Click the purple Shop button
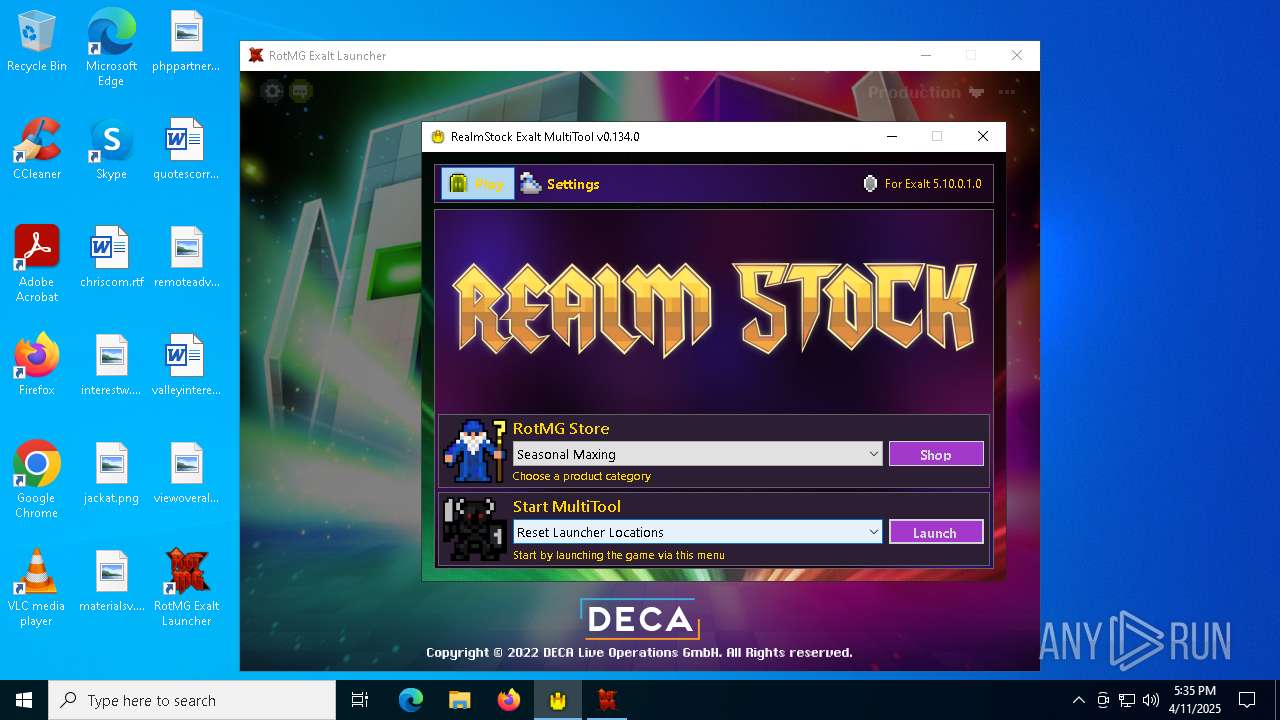This screenshot has width=1280, height=720. pyautogui.click(x=936, y=454)
